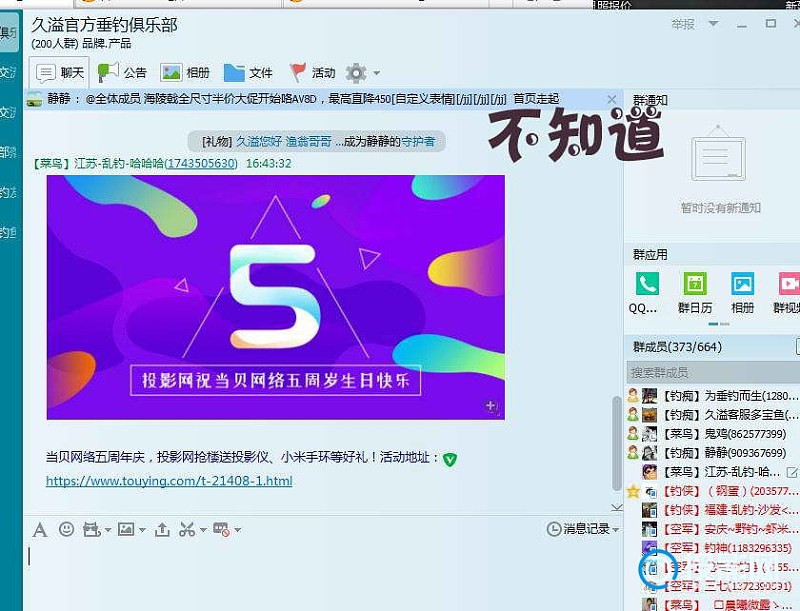Click the edit icon beside 江苏-乱钓-哈

click(792, 472)
